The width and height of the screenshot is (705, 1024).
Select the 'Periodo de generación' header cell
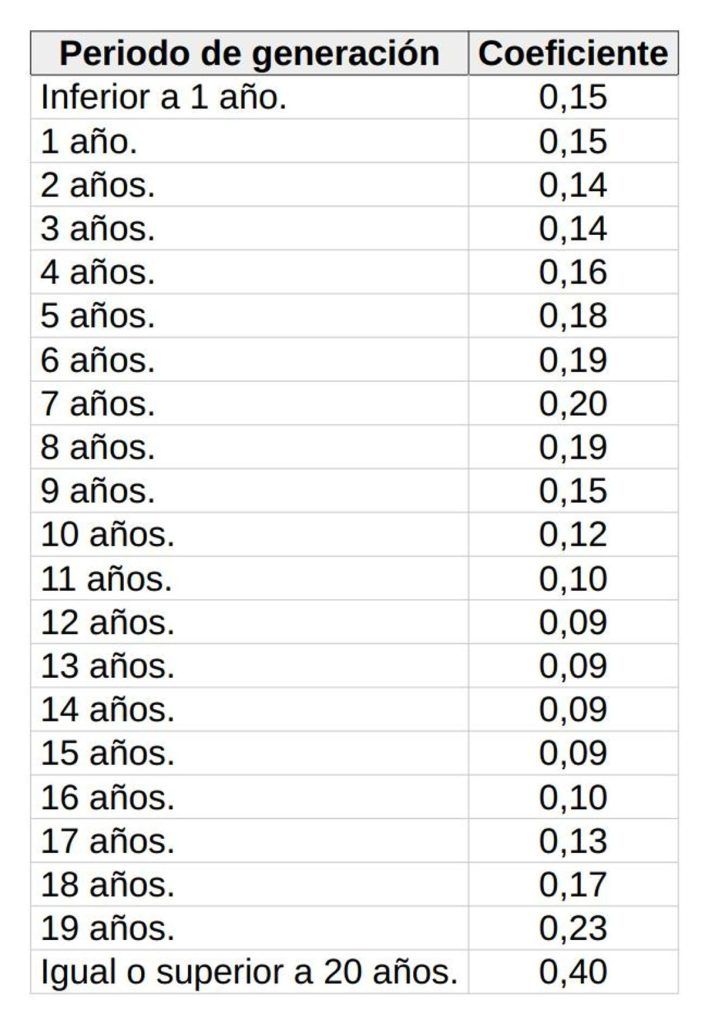tap(249, 53)
